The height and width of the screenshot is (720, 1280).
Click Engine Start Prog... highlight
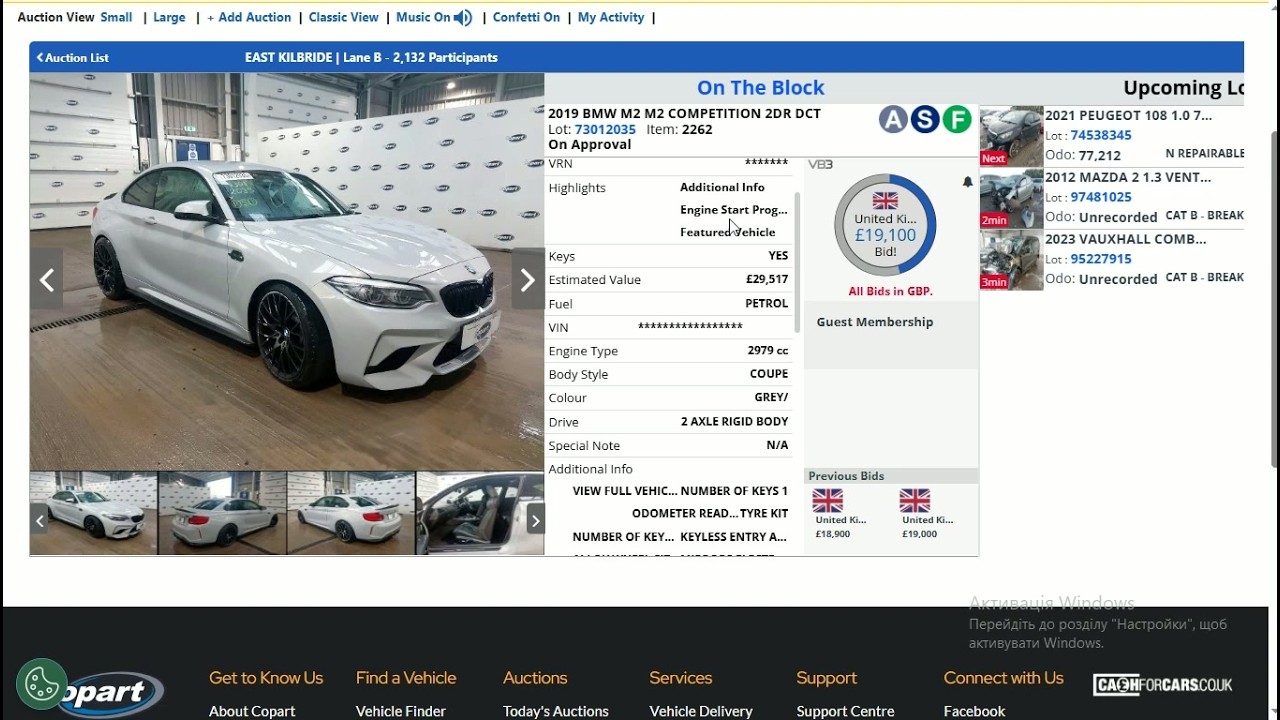tap(734, 210)
